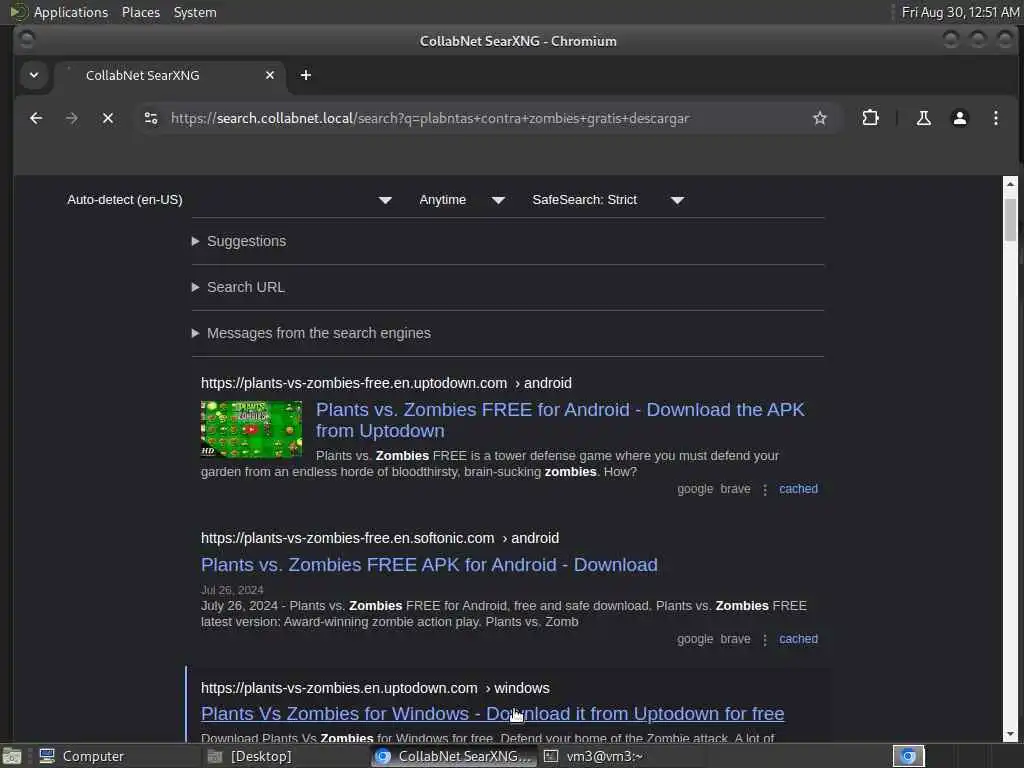The height and width of the screenshot is (768, 1024).
Task: Click show desktop icon in taskbar
Action: pyautogui.click(x=12, y=756)
